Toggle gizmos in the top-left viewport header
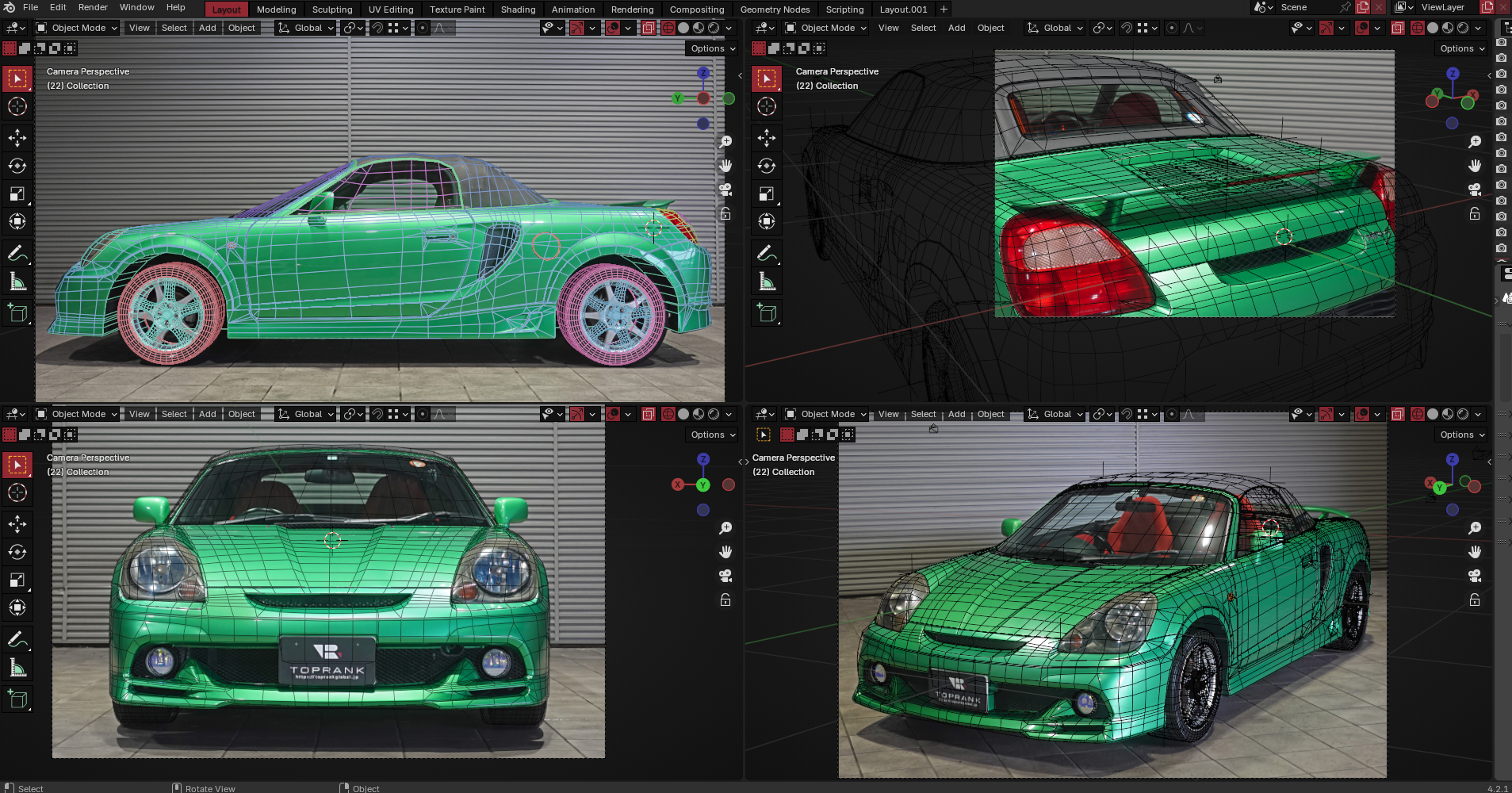The image size is (1512, 793). (577, 28)
